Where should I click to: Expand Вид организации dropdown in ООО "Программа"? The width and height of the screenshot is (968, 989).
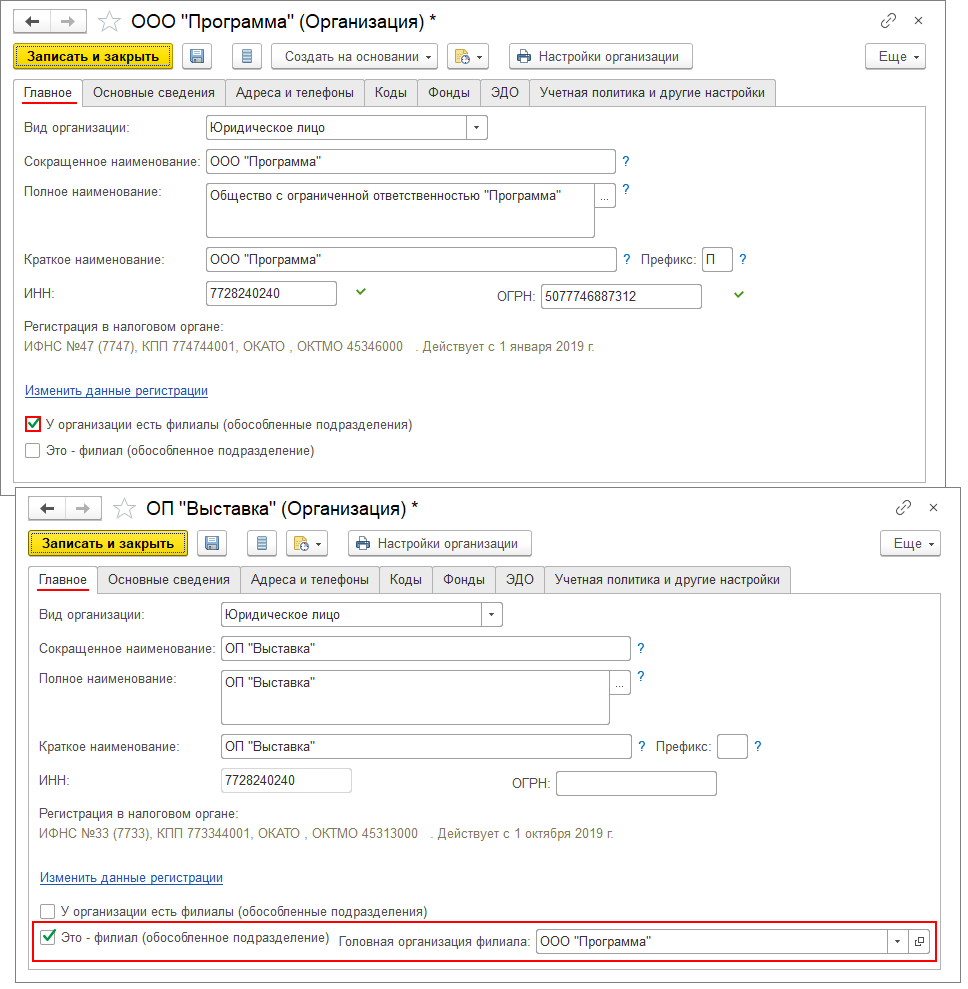click(477, 128)
